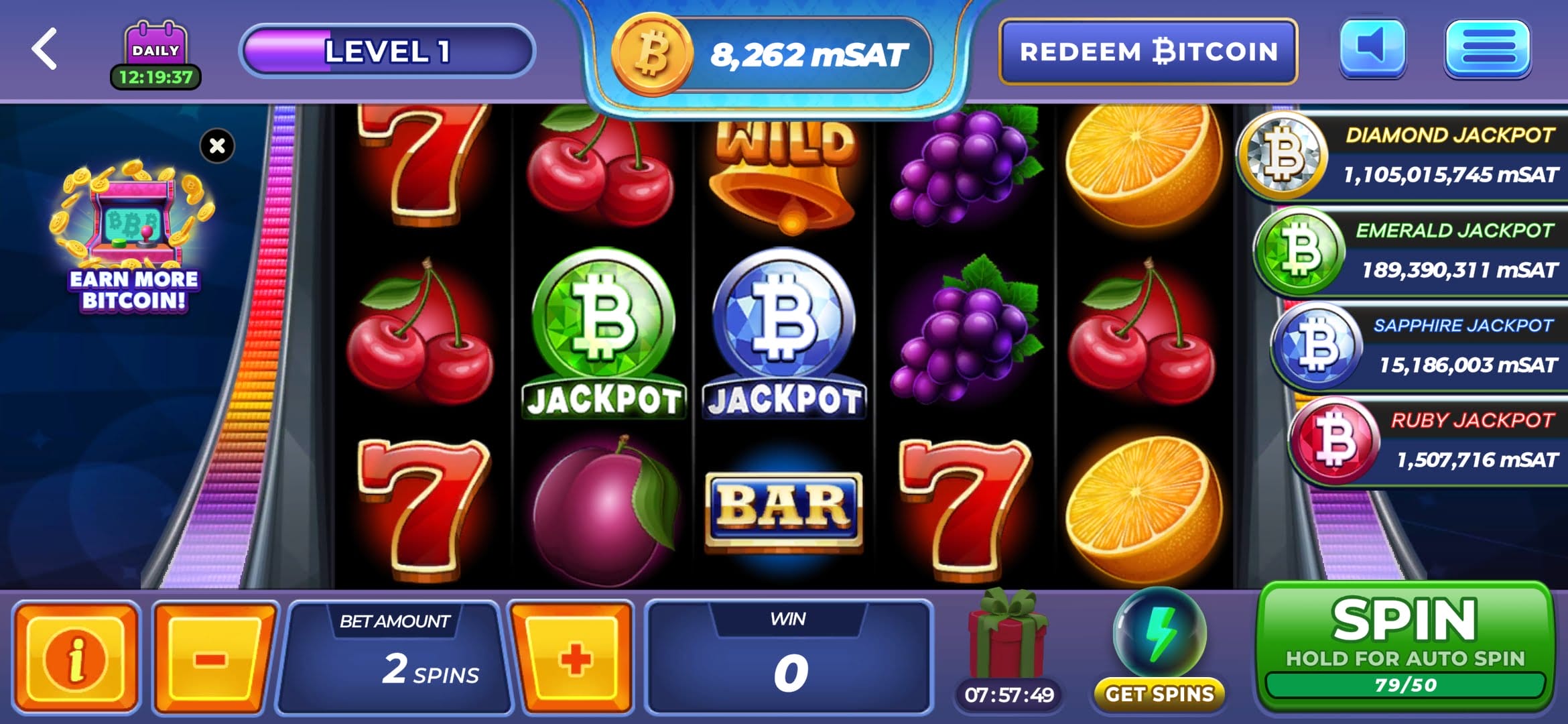This screenshot has height=724, width=1568.
Task: Open the hamburger menu
Action: (1488, 49)
